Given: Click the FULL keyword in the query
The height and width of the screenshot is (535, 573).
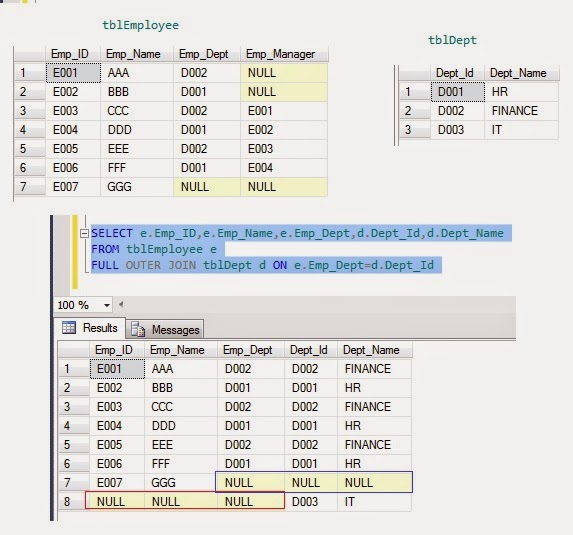Looking at the screenshot, I should pyautogui.click(x=105, y=265).
